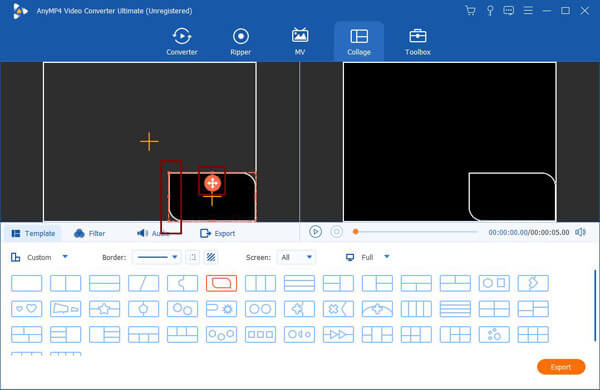Screen dimensions: 600x390
Task: Open the Export tab in the panel
Action: tap(218, 233)
